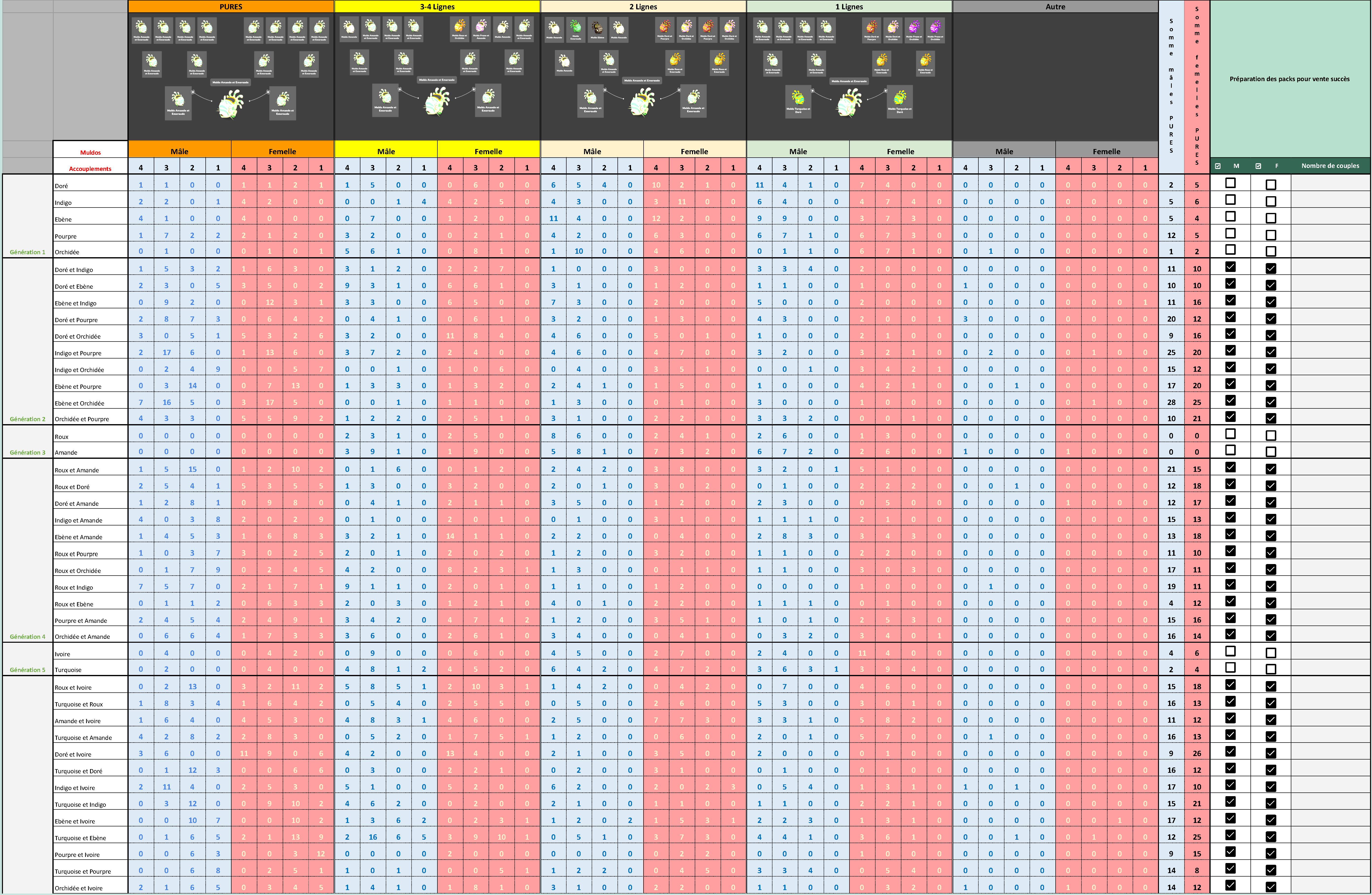This screenshot has height=895, width=1372.
Task: Click right parent Muldo Amande et Emeraude in 3-4 Lignes tree
Action: (x=488, y=100)
